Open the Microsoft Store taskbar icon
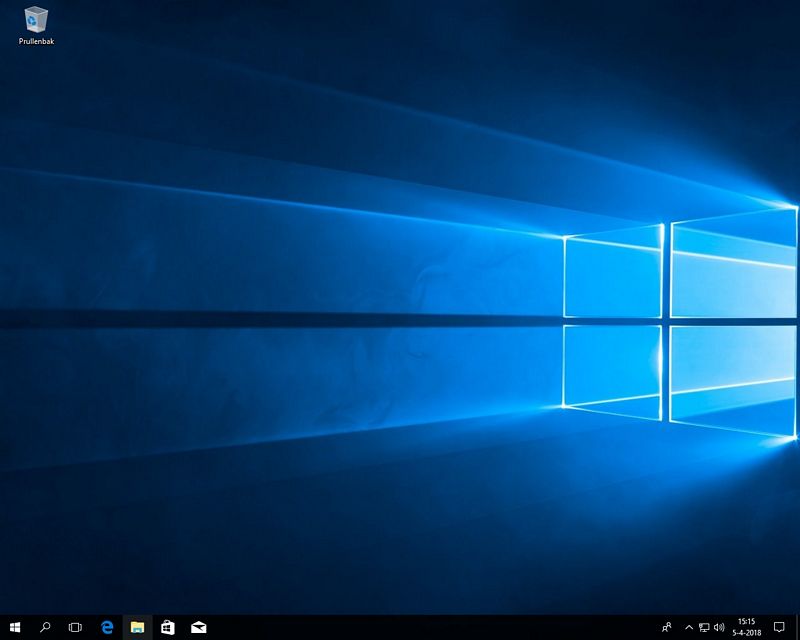The width and height of the screenshot is (800, 640). click(x=168, y=627)
